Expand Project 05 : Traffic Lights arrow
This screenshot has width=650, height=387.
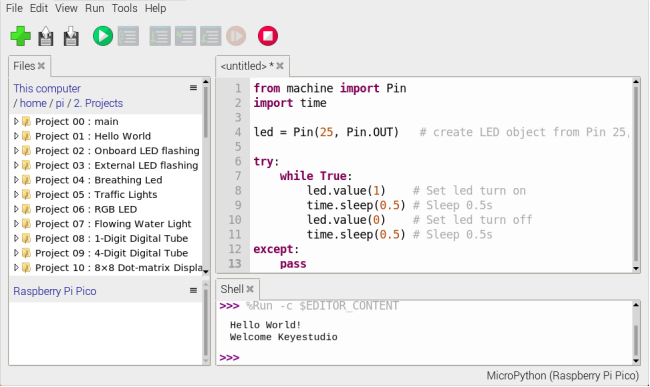click(16, 194)
